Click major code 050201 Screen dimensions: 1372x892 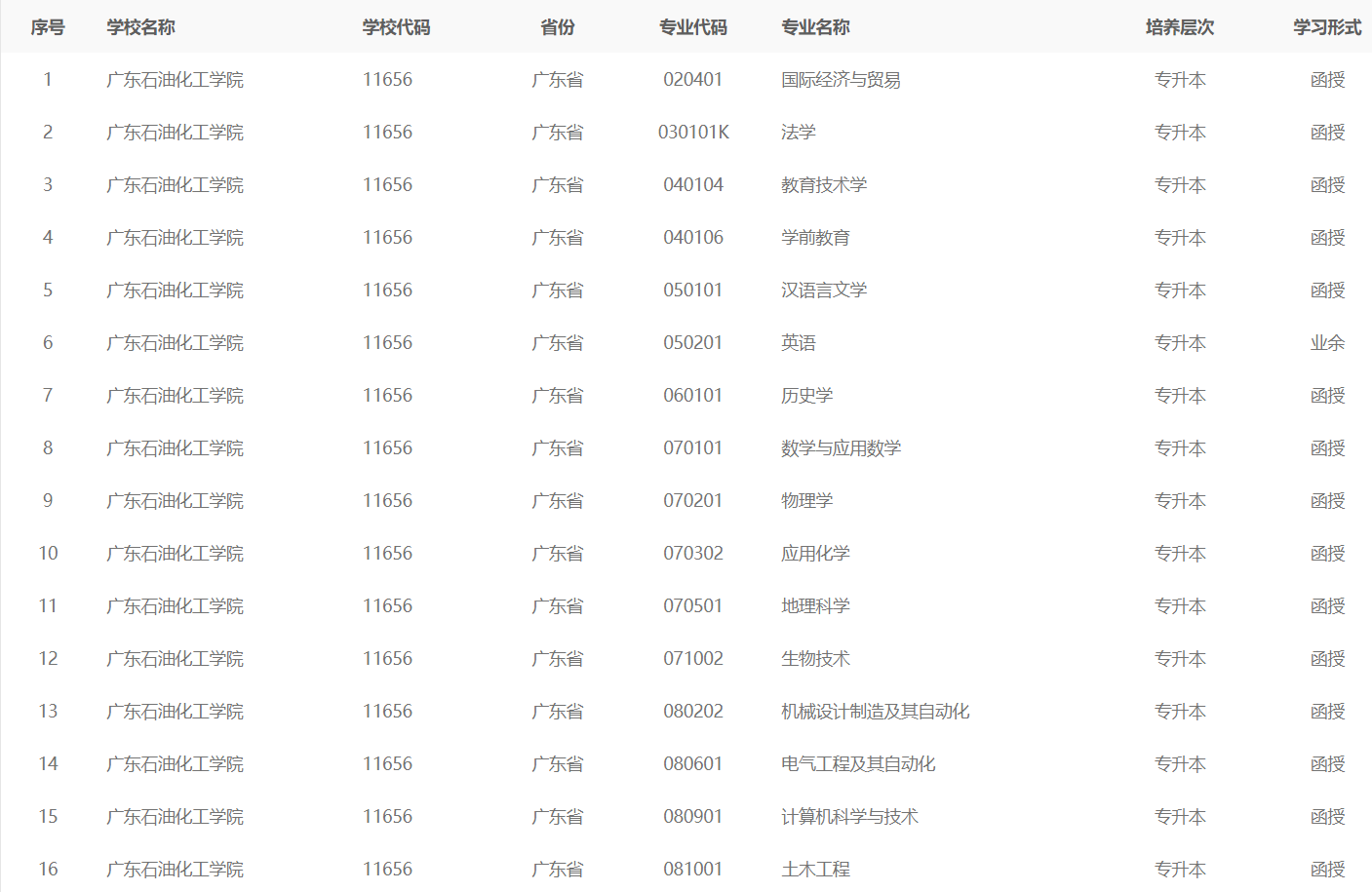coord(693,343)
